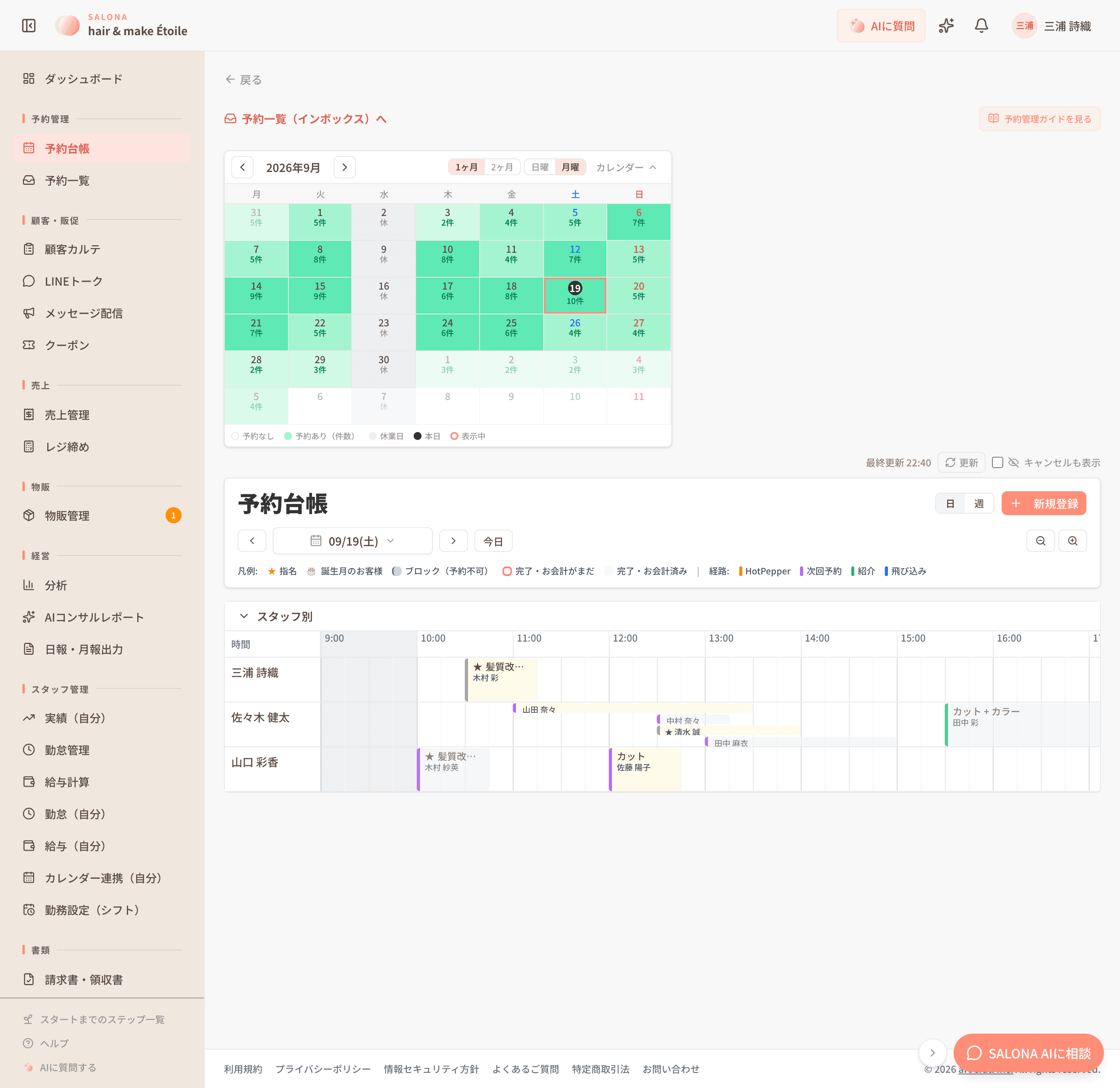Image resolution: width=1120 pixels, height=1088 pixels.
Task: Open 日報・月報出力 document icon
Action: (x=28, y=648)
